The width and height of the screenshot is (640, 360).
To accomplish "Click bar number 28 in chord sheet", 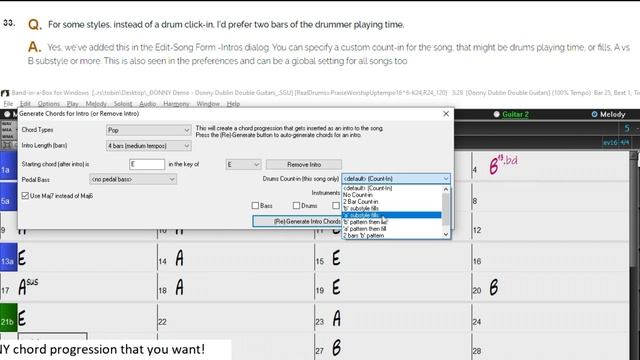I will [x=477, y=351].
